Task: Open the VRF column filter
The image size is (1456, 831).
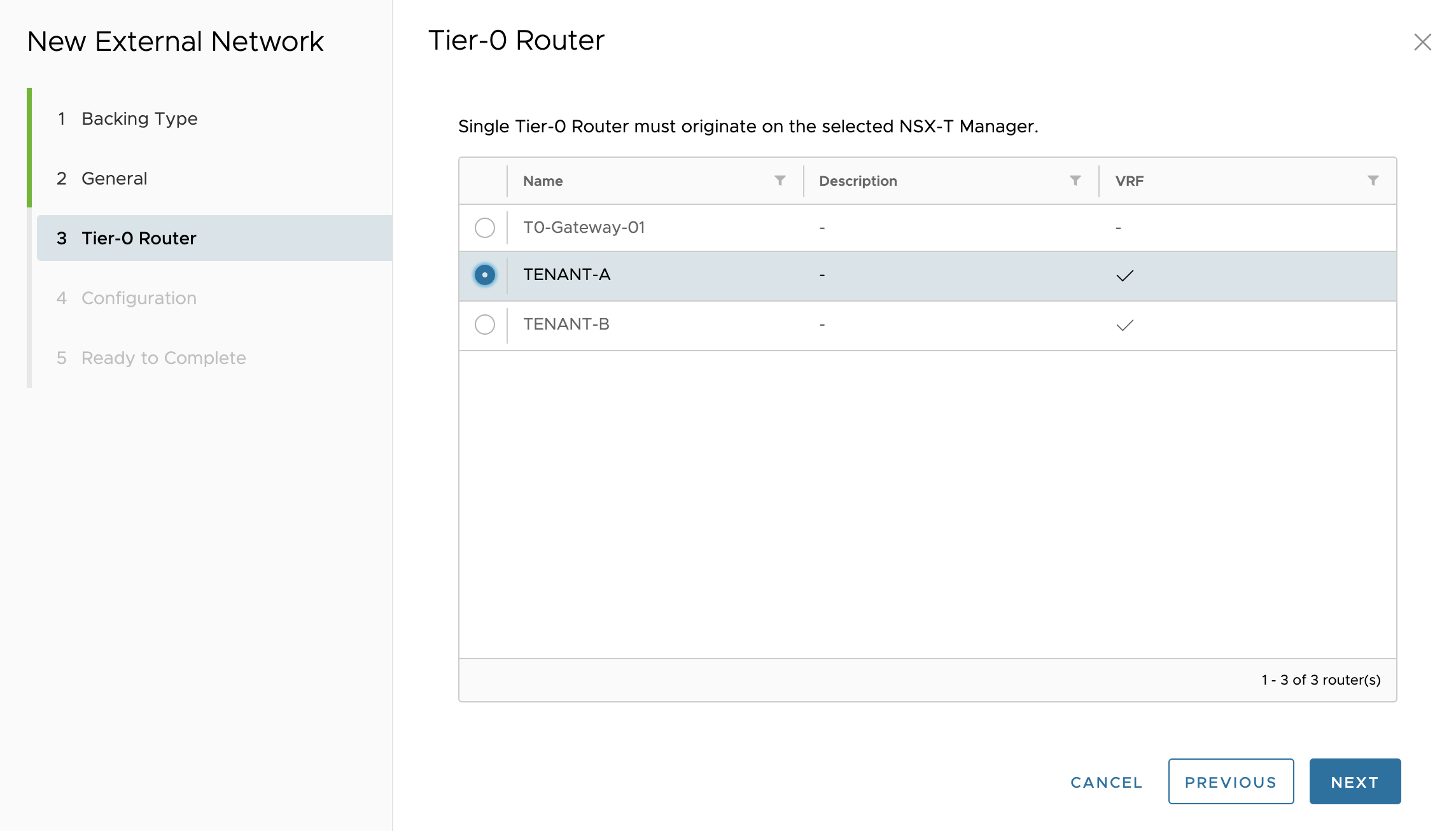Action: tap(1373, 181)
